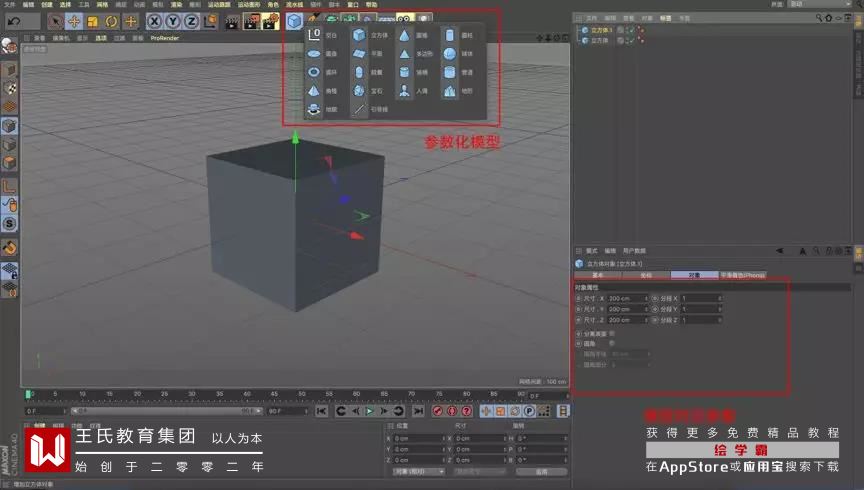Click the Render View clapperboard icon

(x=233, y=22)
